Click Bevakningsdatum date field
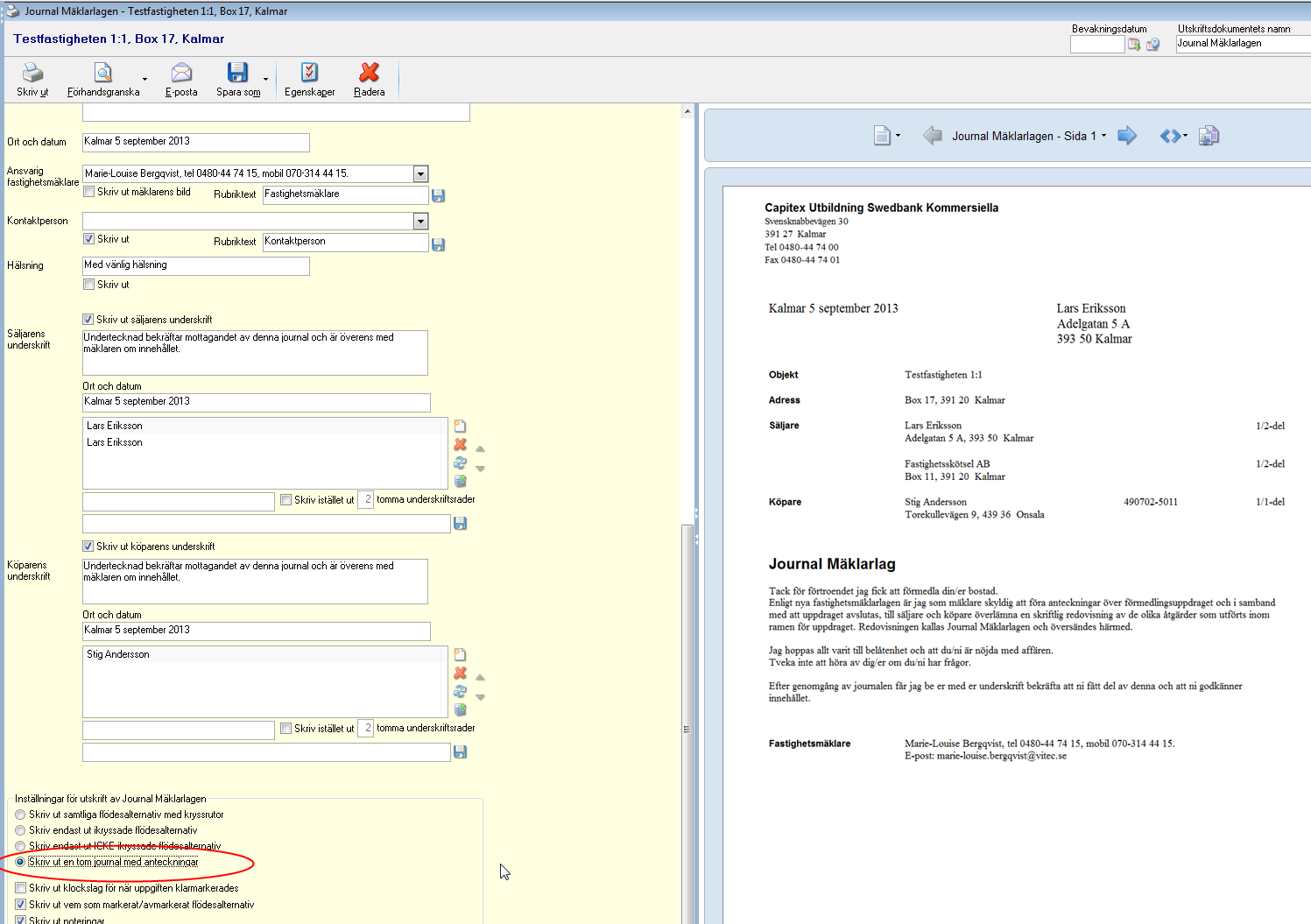 [1097, 44]
